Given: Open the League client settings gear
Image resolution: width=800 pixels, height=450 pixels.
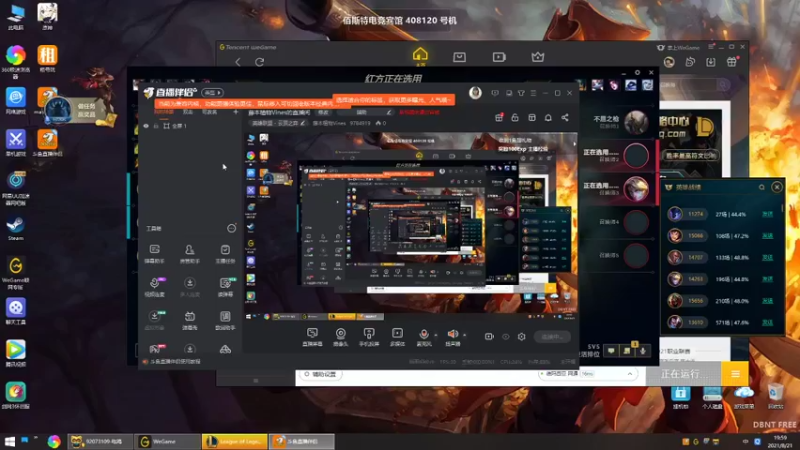Looking at the screenshot, I should tap(637, 72).
